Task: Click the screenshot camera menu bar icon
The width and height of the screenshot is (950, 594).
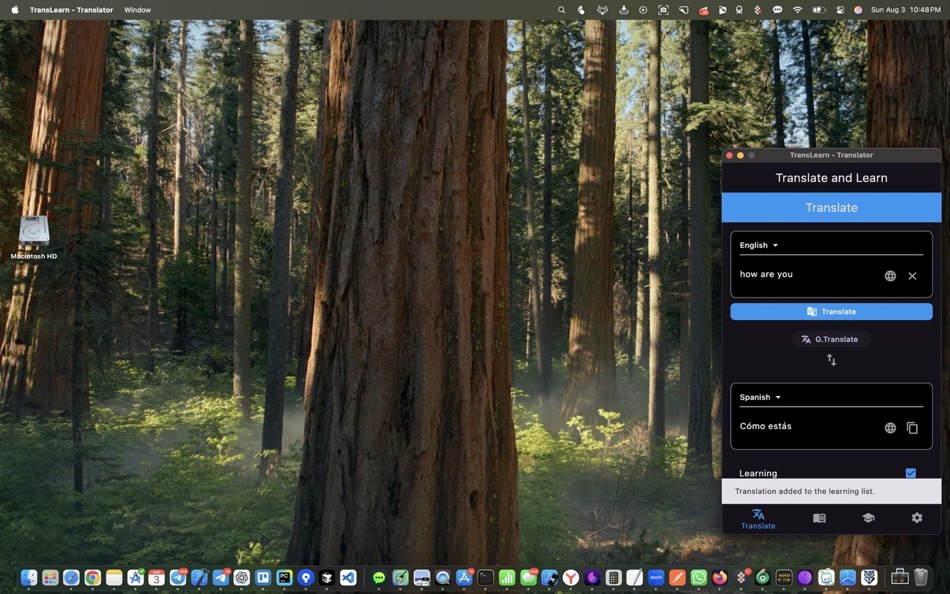Action: click(663, 10)
